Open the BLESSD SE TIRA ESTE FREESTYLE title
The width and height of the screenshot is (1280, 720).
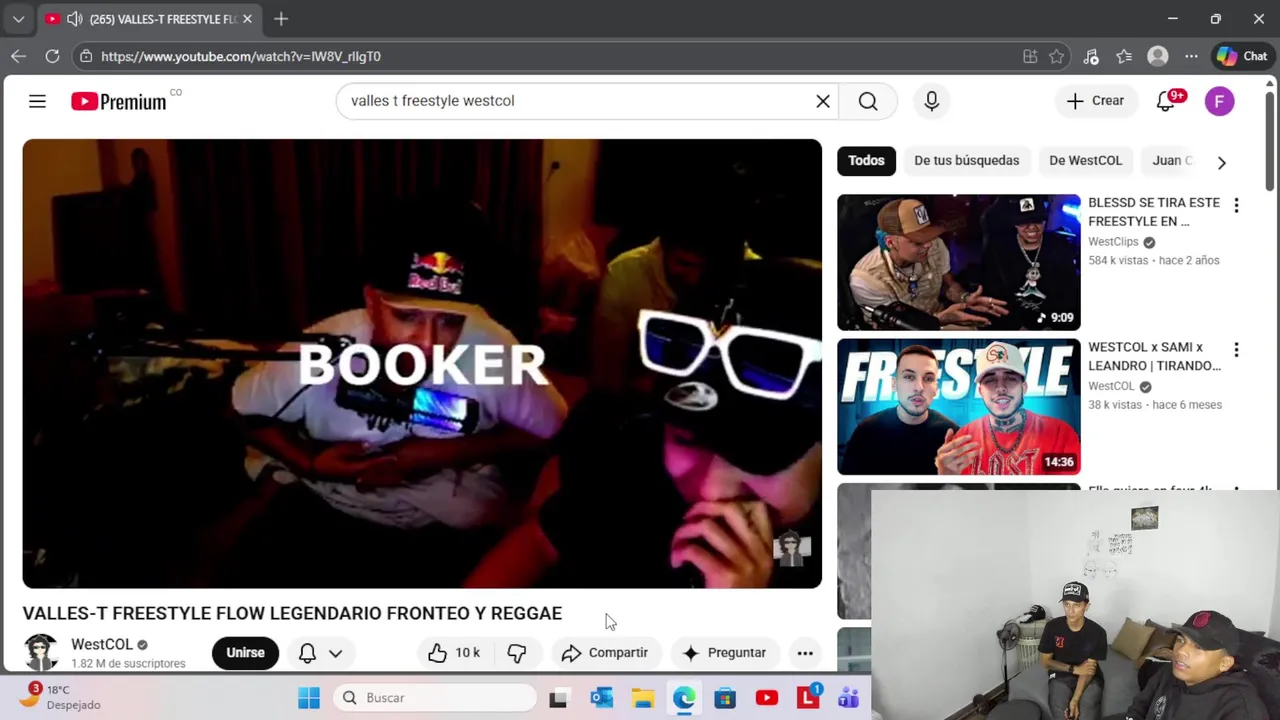(1154, 212)
